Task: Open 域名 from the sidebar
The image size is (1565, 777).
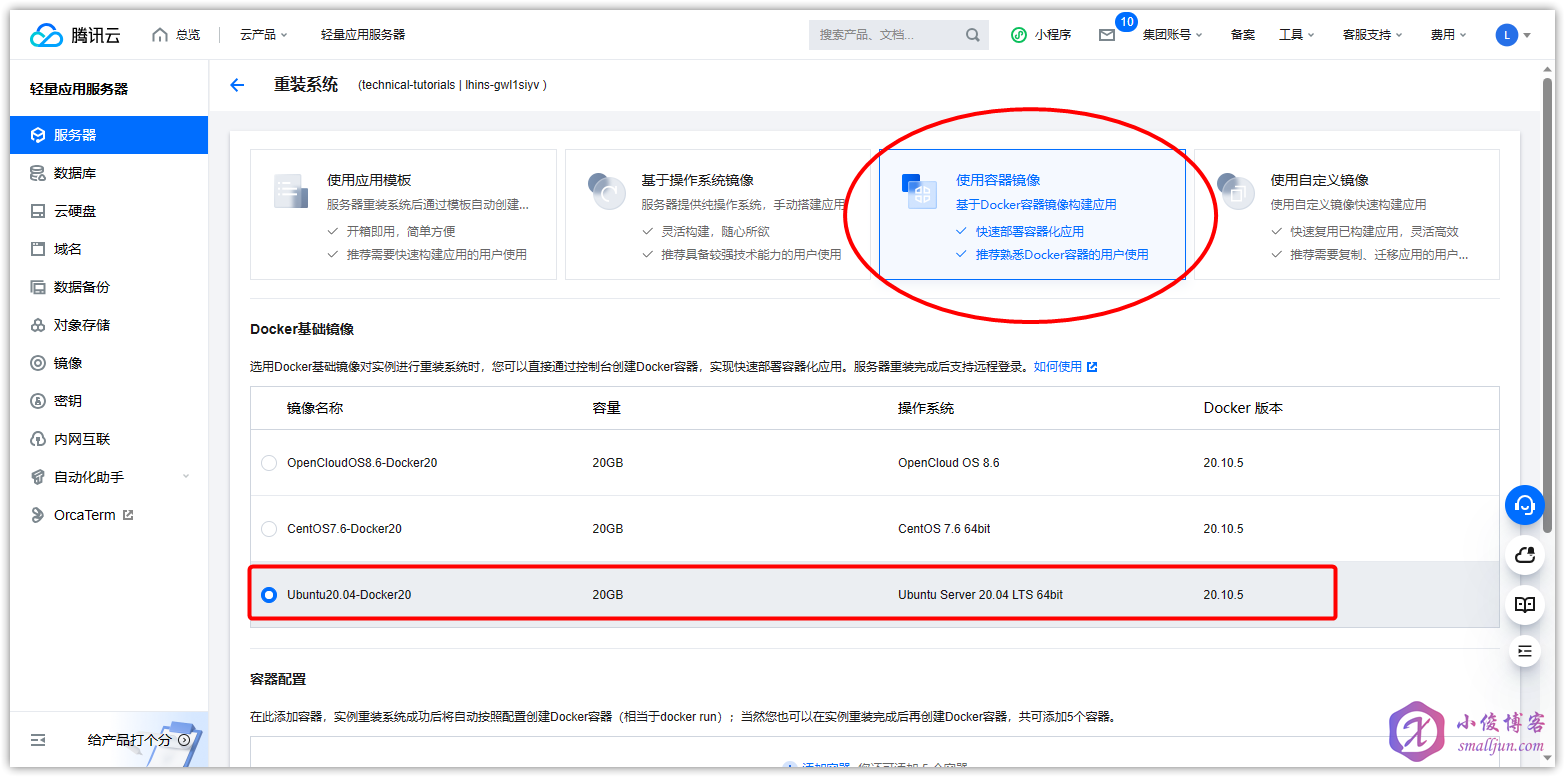Action: [109, 249]
